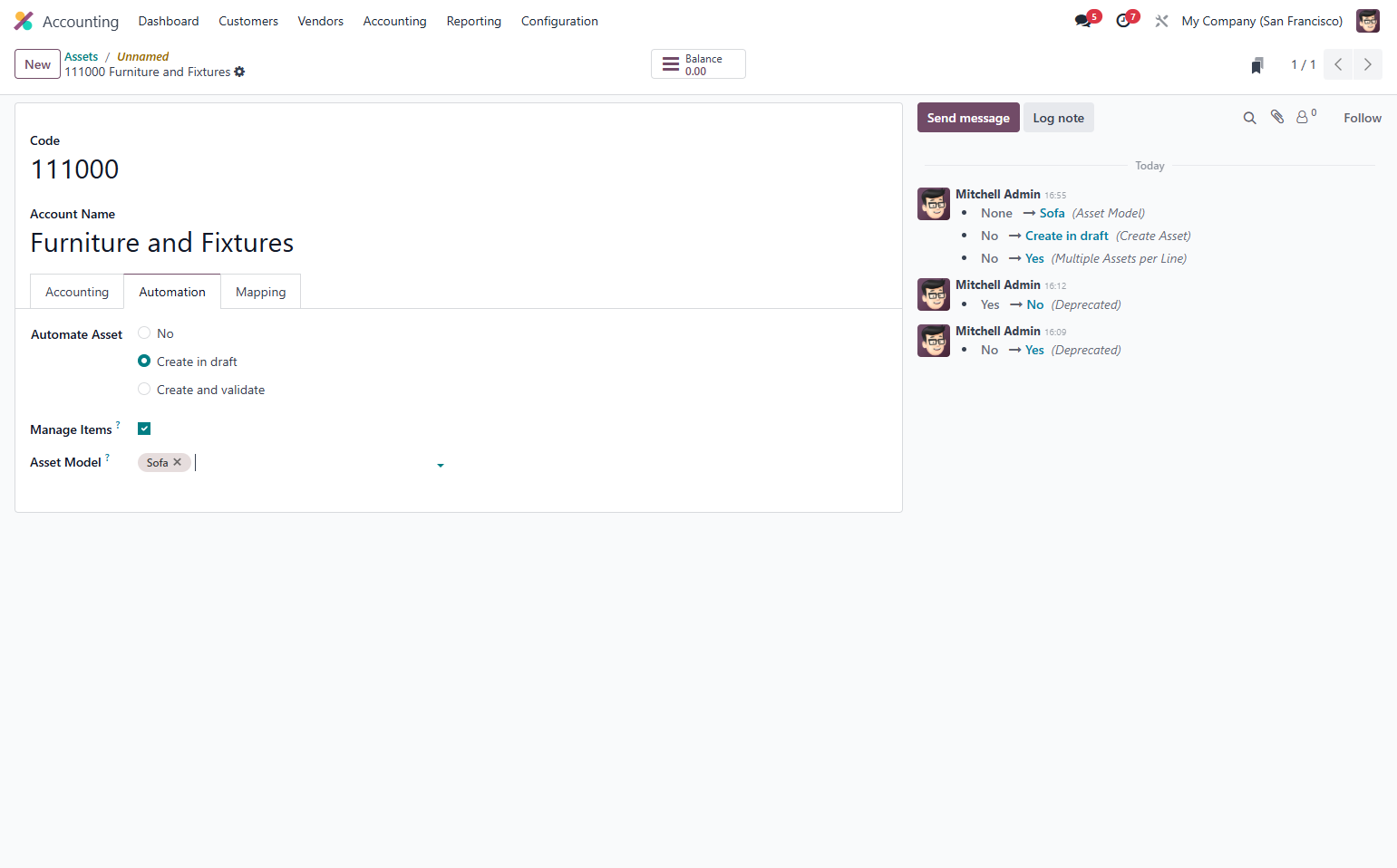Switch to the Accounting form tab
1397x868 pixels.
pos(77,292)
